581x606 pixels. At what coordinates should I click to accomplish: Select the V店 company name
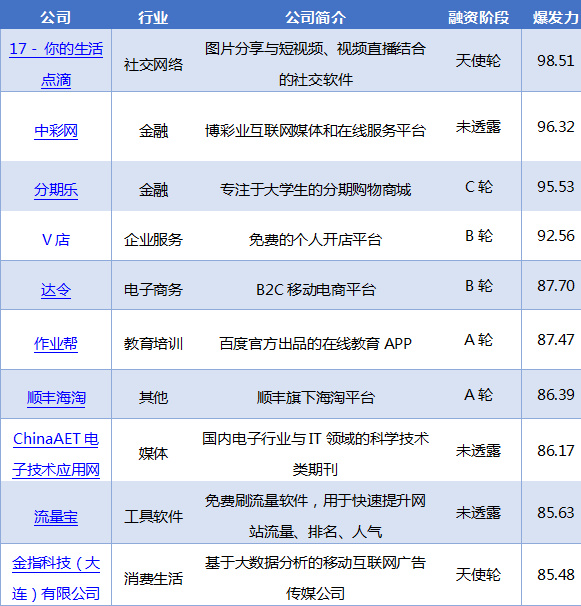pyautogui.click(x=56, y=240)
